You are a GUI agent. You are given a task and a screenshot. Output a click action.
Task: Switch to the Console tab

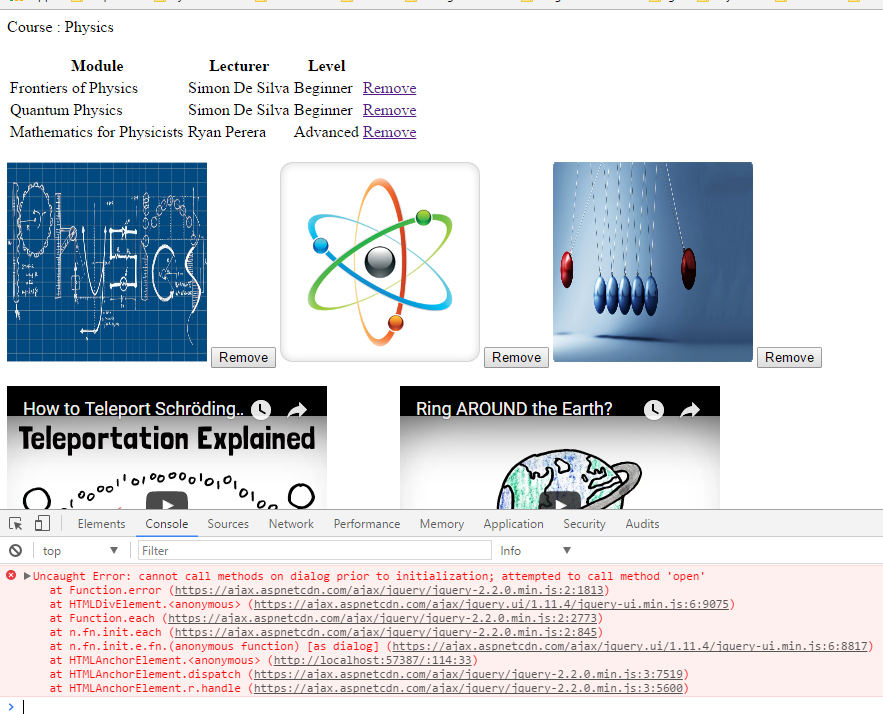[167, 524]
